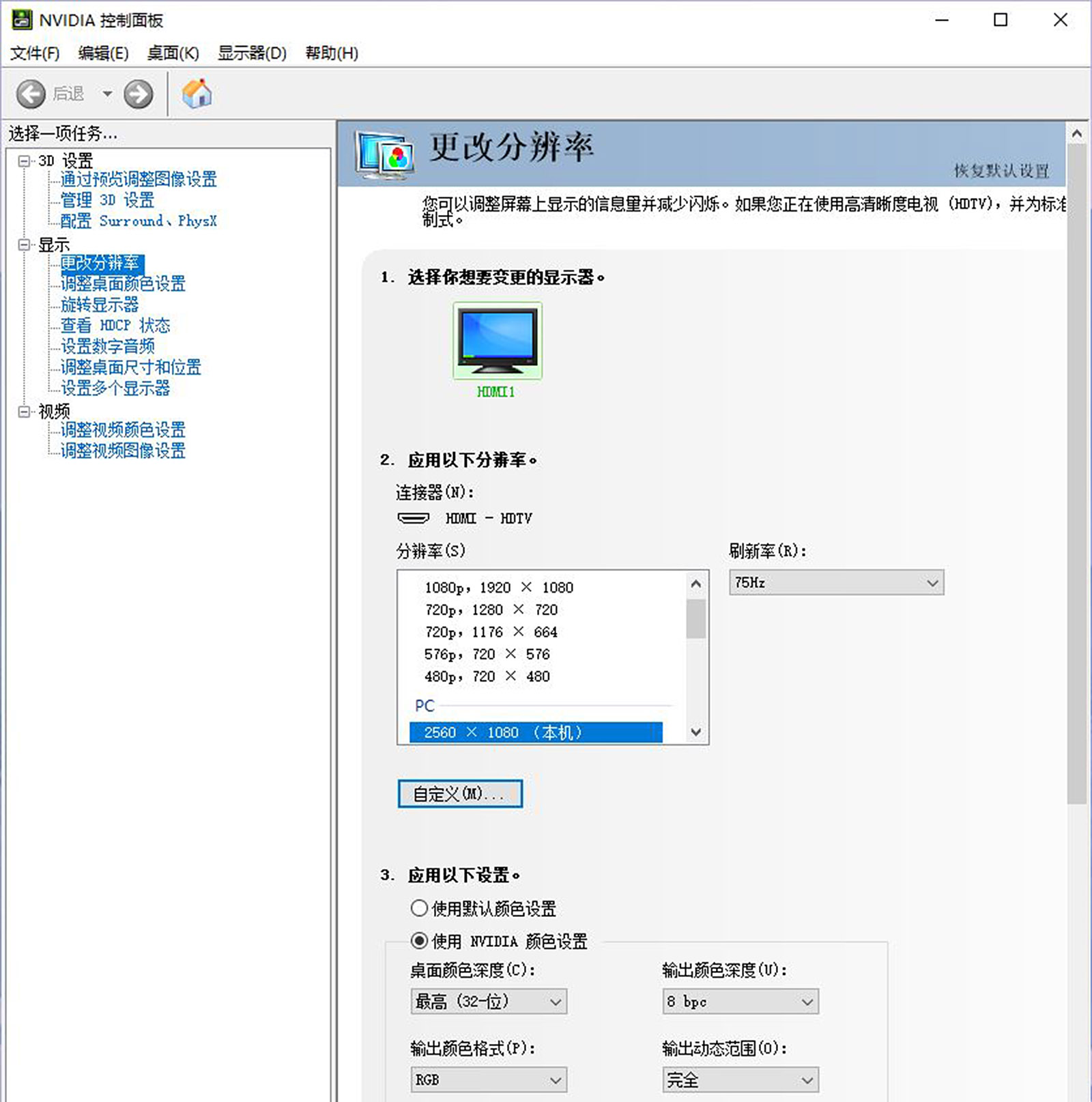The image size is (1092, 1102).
Task: Open the 输出颜色格式 RGB dropdown
Action: pos(489,1079)
